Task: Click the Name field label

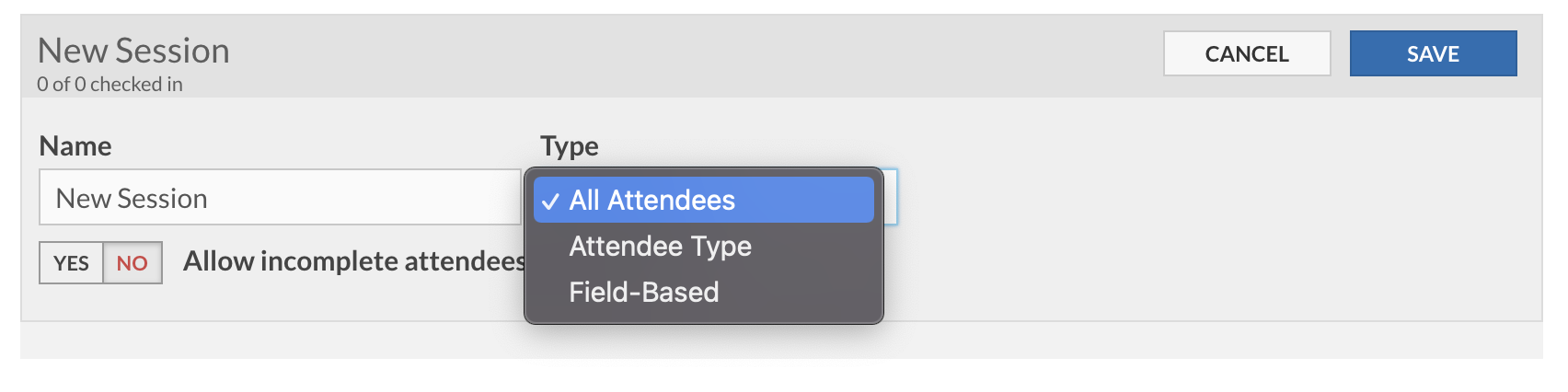Action: pyautogui.click(x=75, y=145)
